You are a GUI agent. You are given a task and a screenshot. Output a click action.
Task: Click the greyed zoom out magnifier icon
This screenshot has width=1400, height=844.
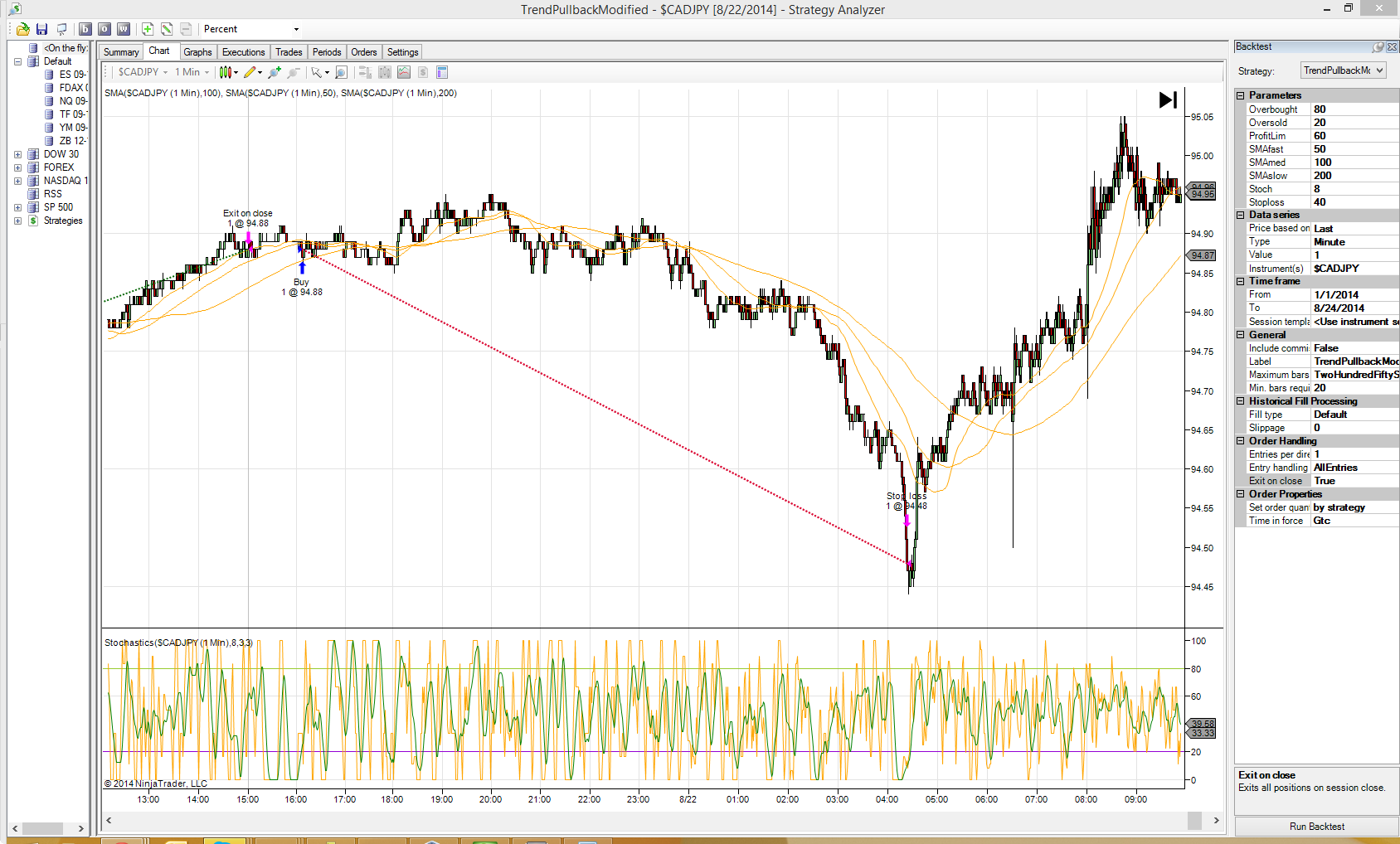[293, 72]
